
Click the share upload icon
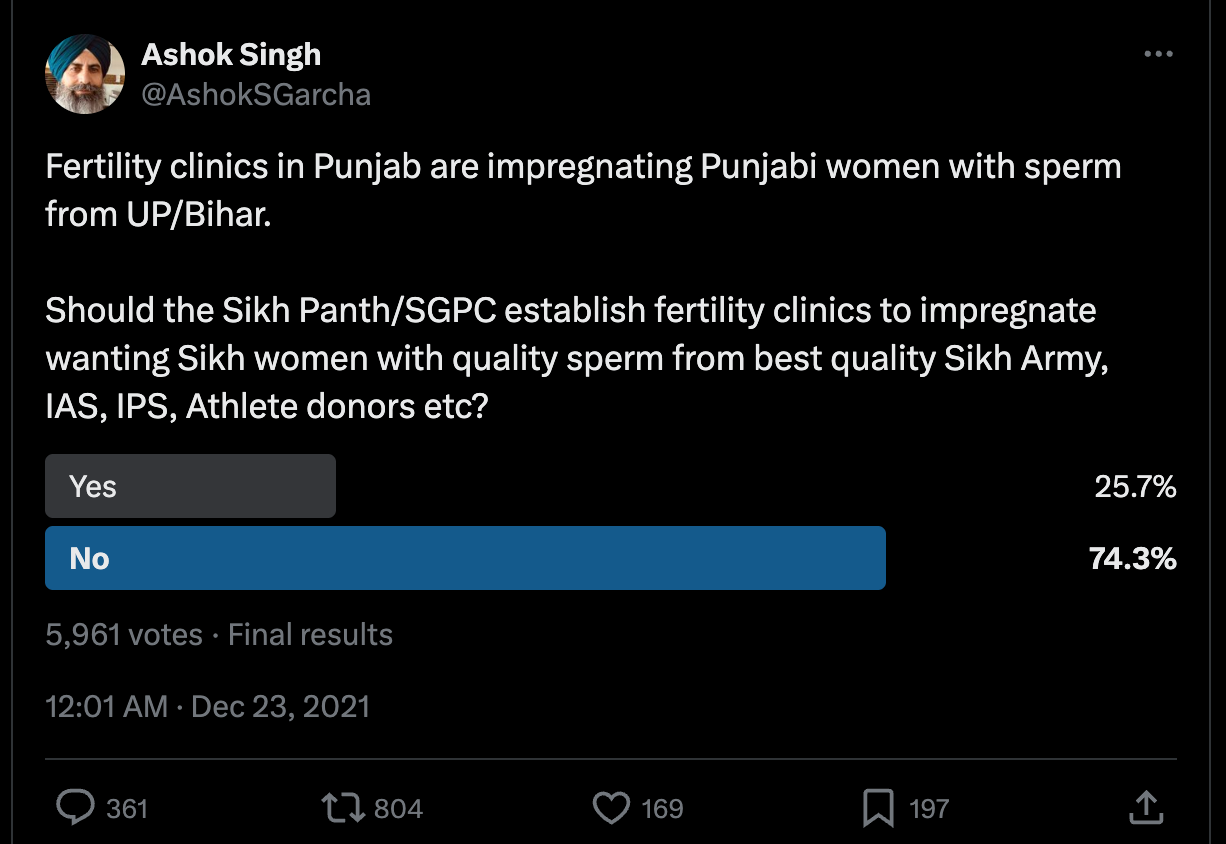1145,808
